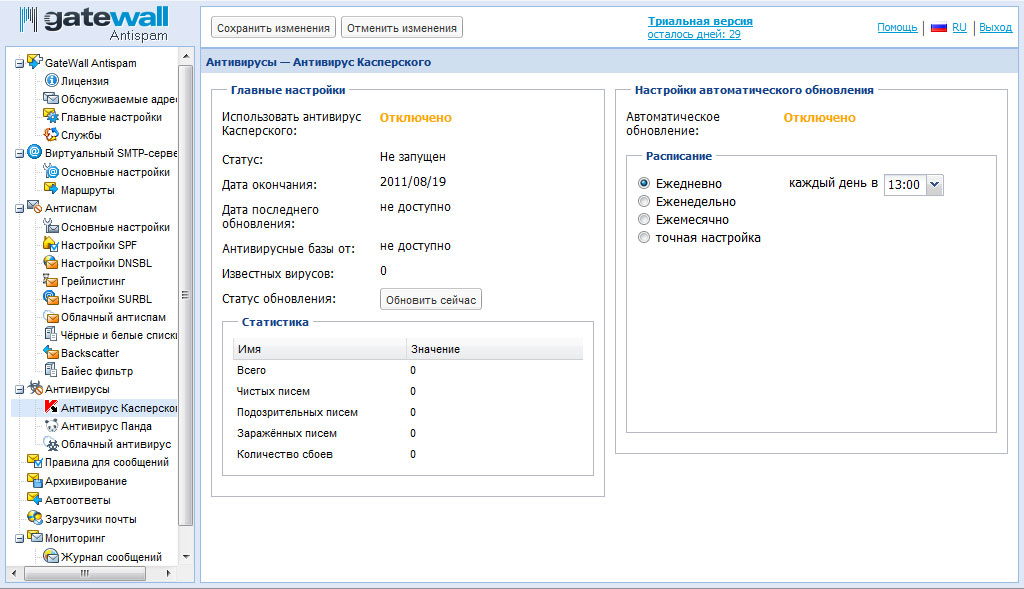Viewport: 1024px width, 589px height.
Task: Click sidebar horizontal scrollbar right arrow
Action: [x=168, y=573]
